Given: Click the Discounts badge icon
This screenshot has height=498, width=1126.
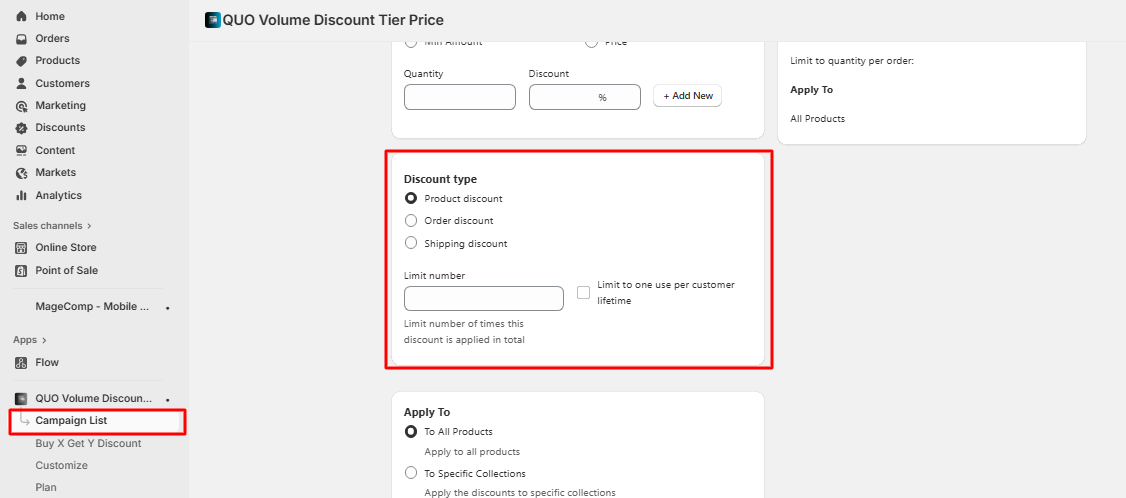Looking at the screenshot, I should point(21,128).
